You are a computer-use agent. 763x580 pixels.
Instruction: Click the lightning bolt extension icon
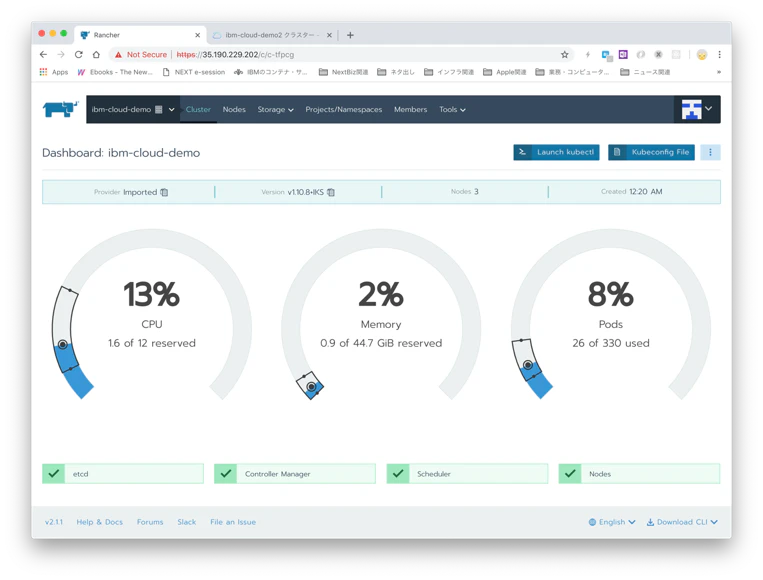[587, 54]
